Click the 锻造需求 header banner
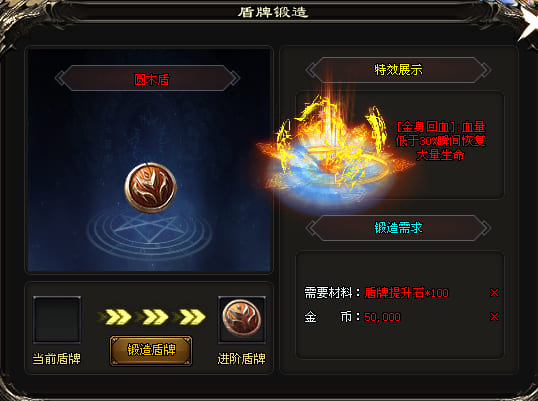The width and height of the screenshot is (538, 401). coord(398,228)
